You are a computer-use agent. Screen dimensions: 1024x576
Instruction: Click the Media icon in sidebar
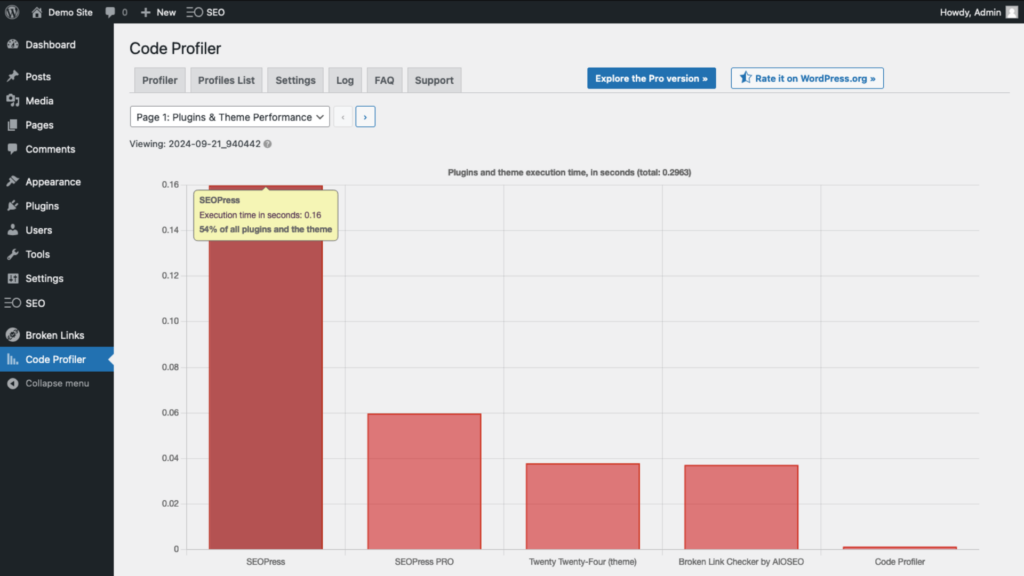(x=13, y=101)
